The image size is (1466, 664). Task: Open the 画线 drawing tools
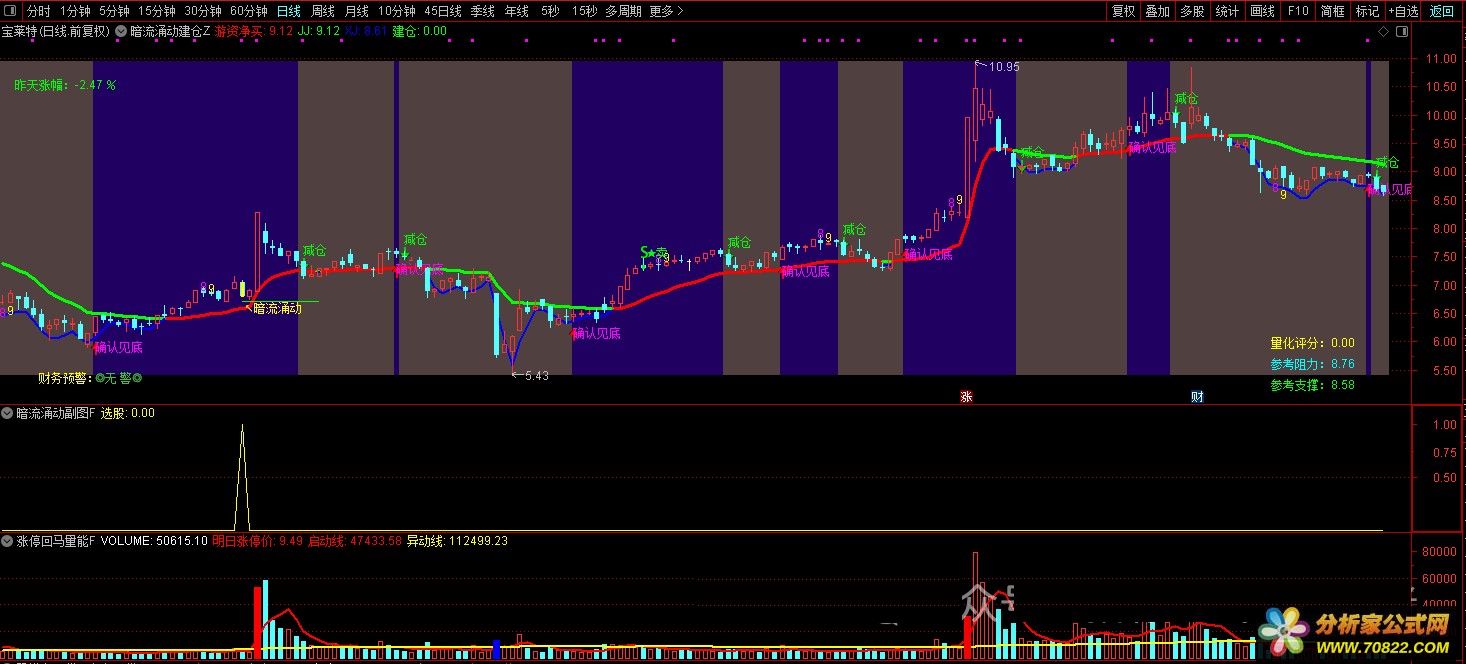click(1263, 12)
